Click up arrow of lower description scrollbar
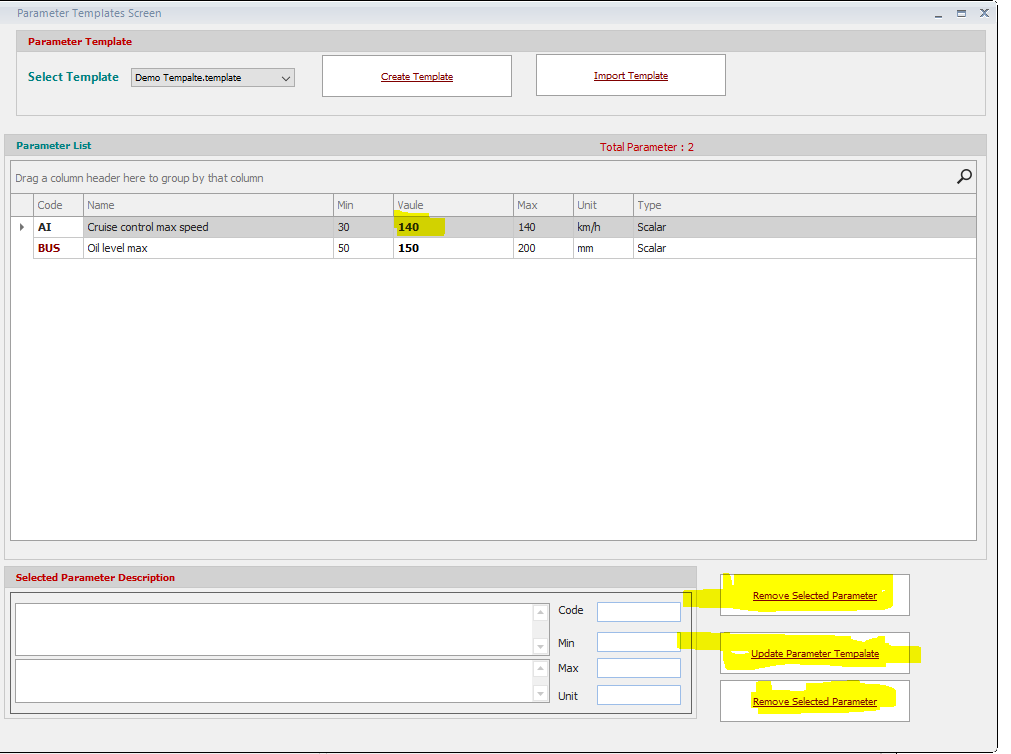 tap(541, 668)
